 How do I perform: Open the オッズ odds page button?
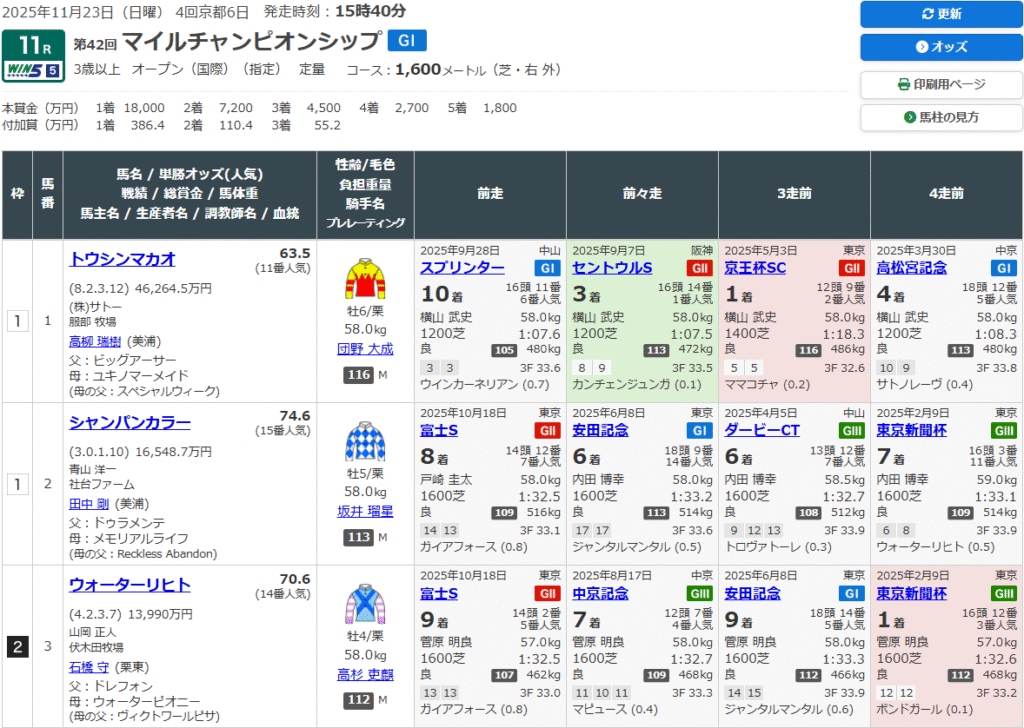(x=941, y=47)
